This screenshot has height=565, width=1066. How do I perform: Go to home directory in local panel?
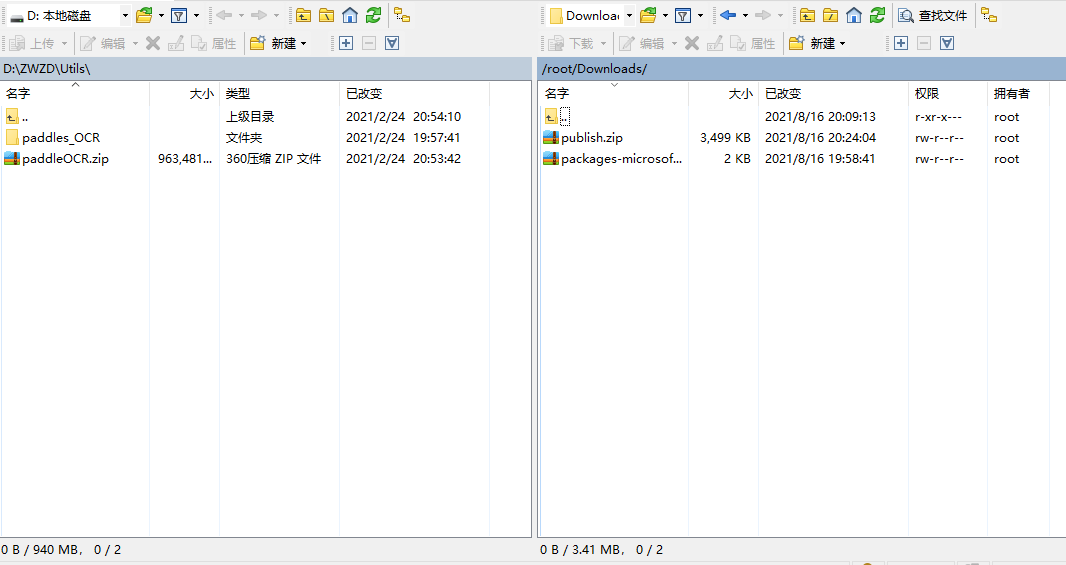pos(350,15)
